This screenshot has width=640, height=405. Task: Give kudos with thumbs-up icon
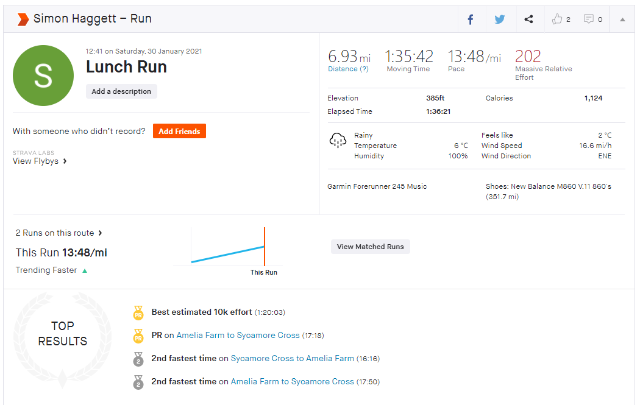[x=558, y=19]
